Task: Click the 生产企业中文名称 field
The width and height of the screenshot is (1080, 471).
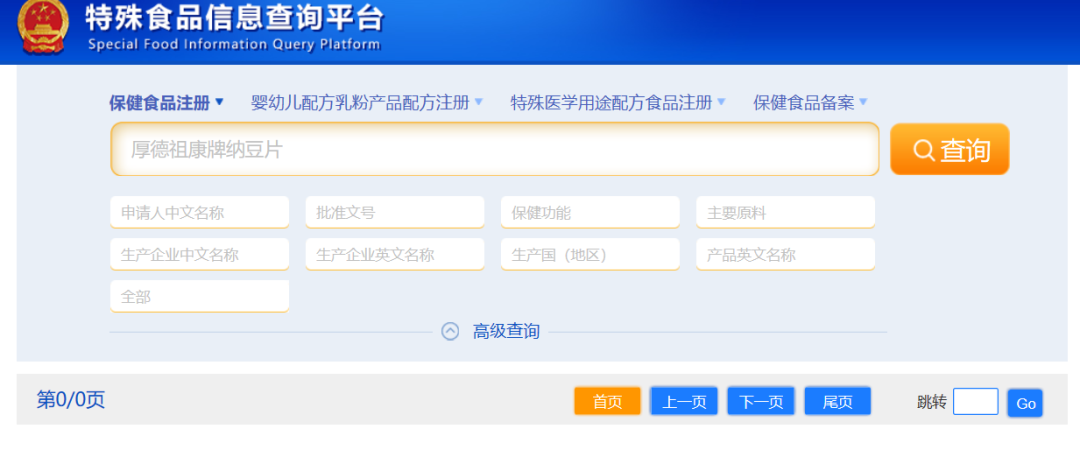Action: 199,255
